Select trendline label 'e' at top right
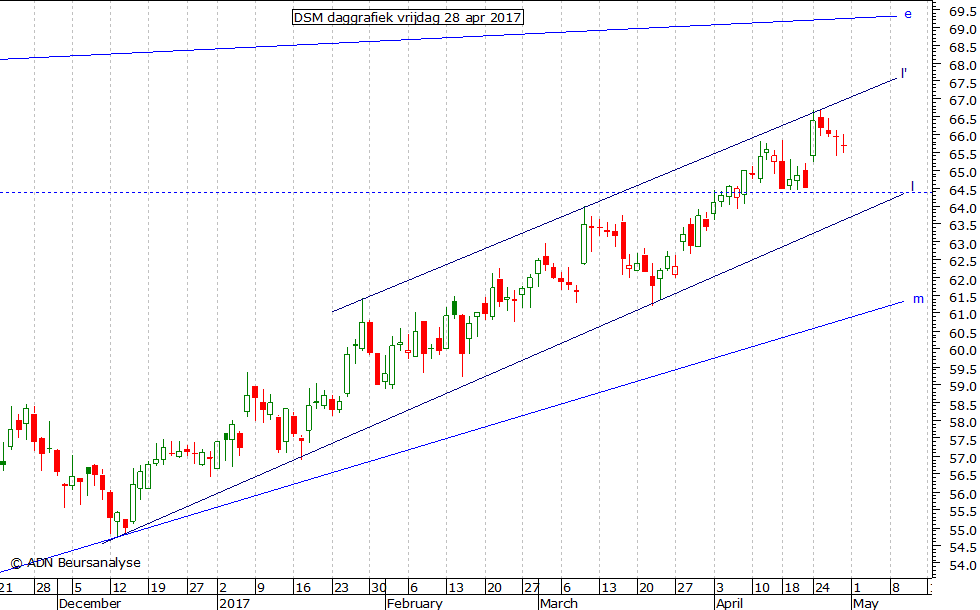Image resolution: width=980 pixels, height=610 pixels. coord(908,14)
